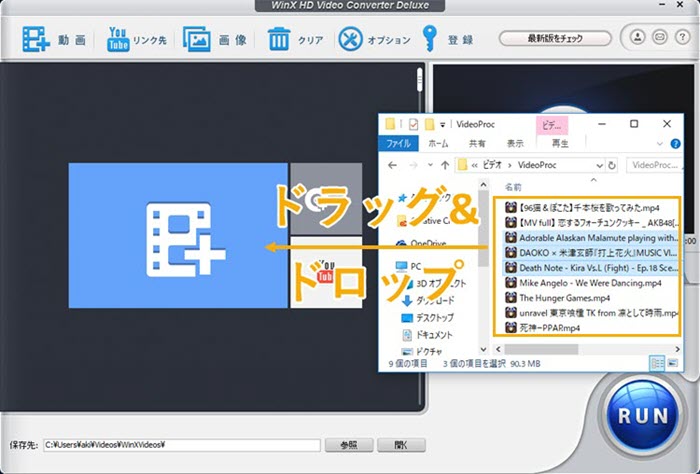Click PC in navigation pane

pos(409,266)
